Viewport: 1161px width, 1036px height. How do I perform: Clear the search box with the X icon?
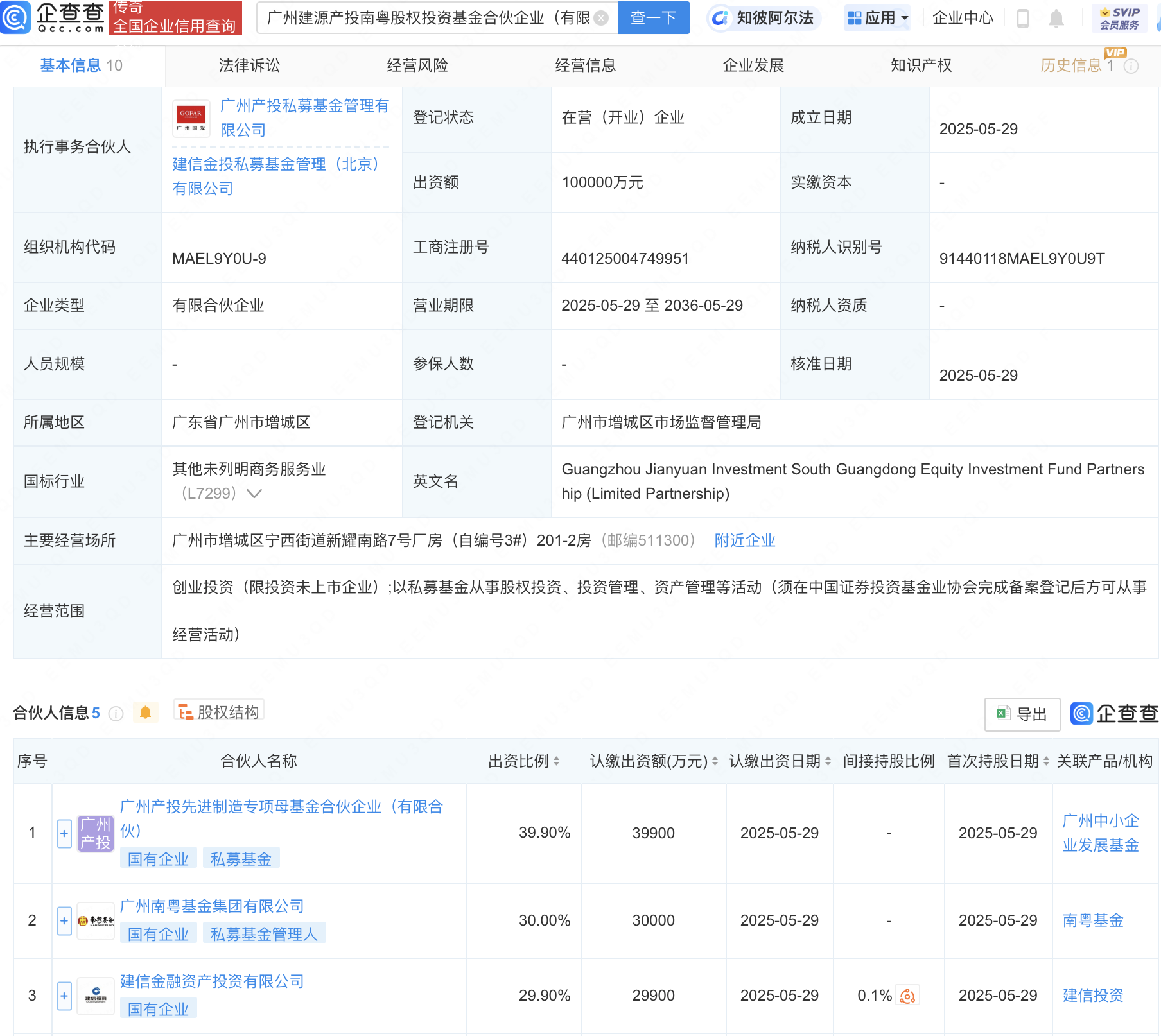(x=601, y=18)
